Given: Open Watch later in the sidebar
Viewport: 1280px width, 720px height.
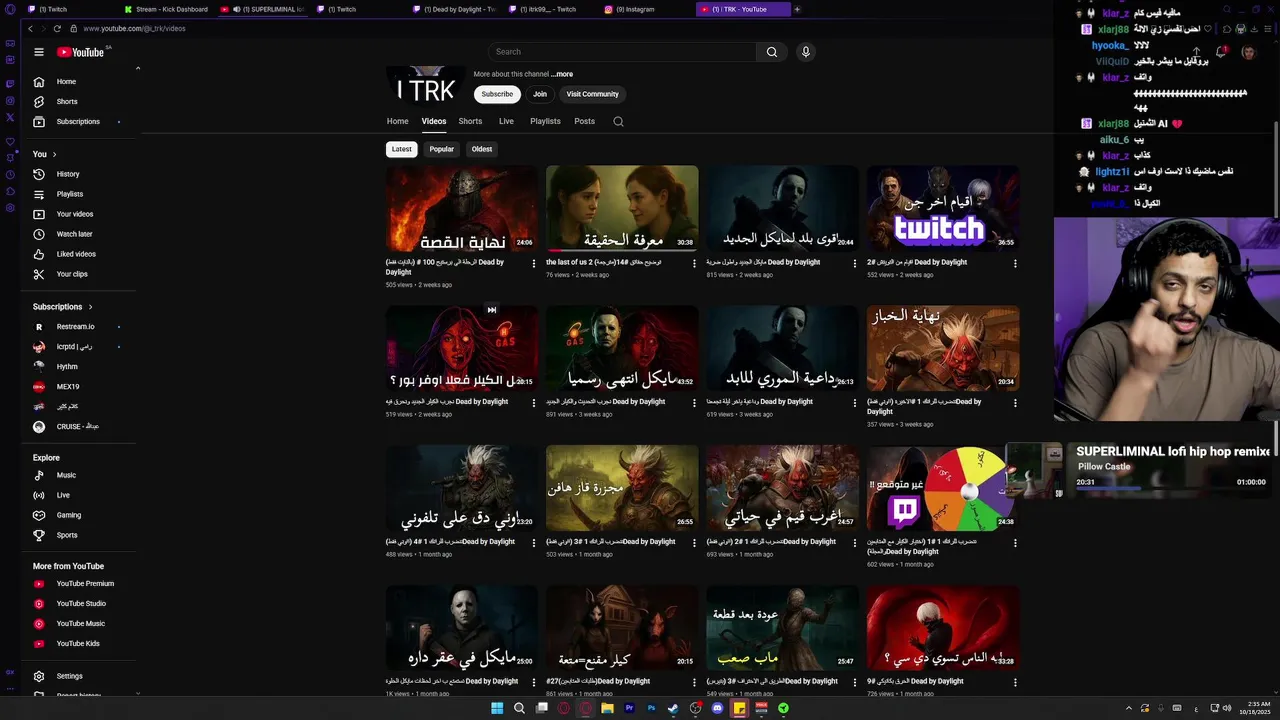Looking at the screenshot, I should (x=76, y=234).
